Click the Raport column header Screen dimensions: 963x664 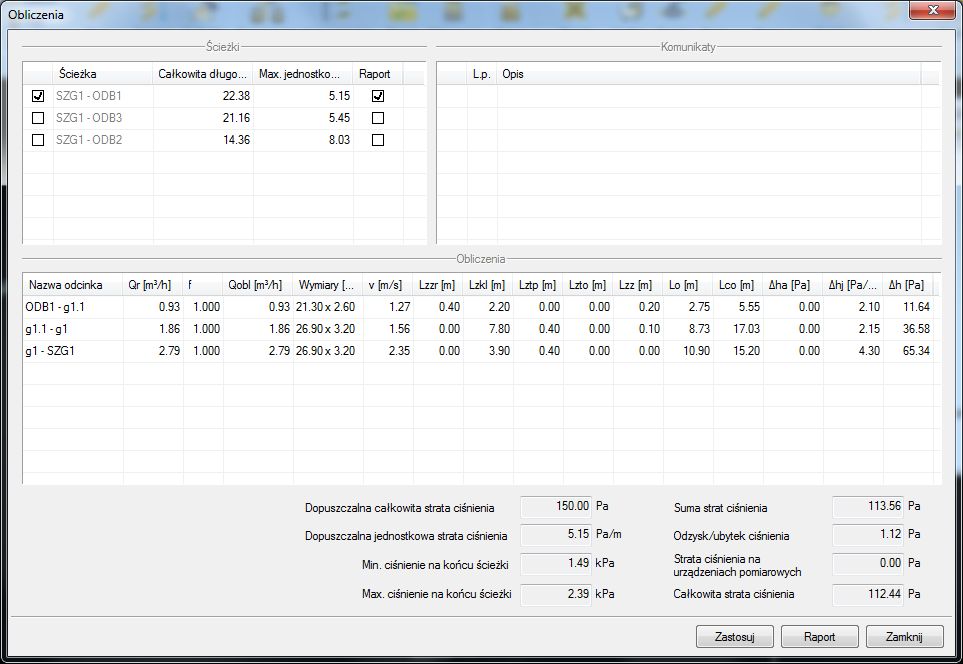pos(378,74)
